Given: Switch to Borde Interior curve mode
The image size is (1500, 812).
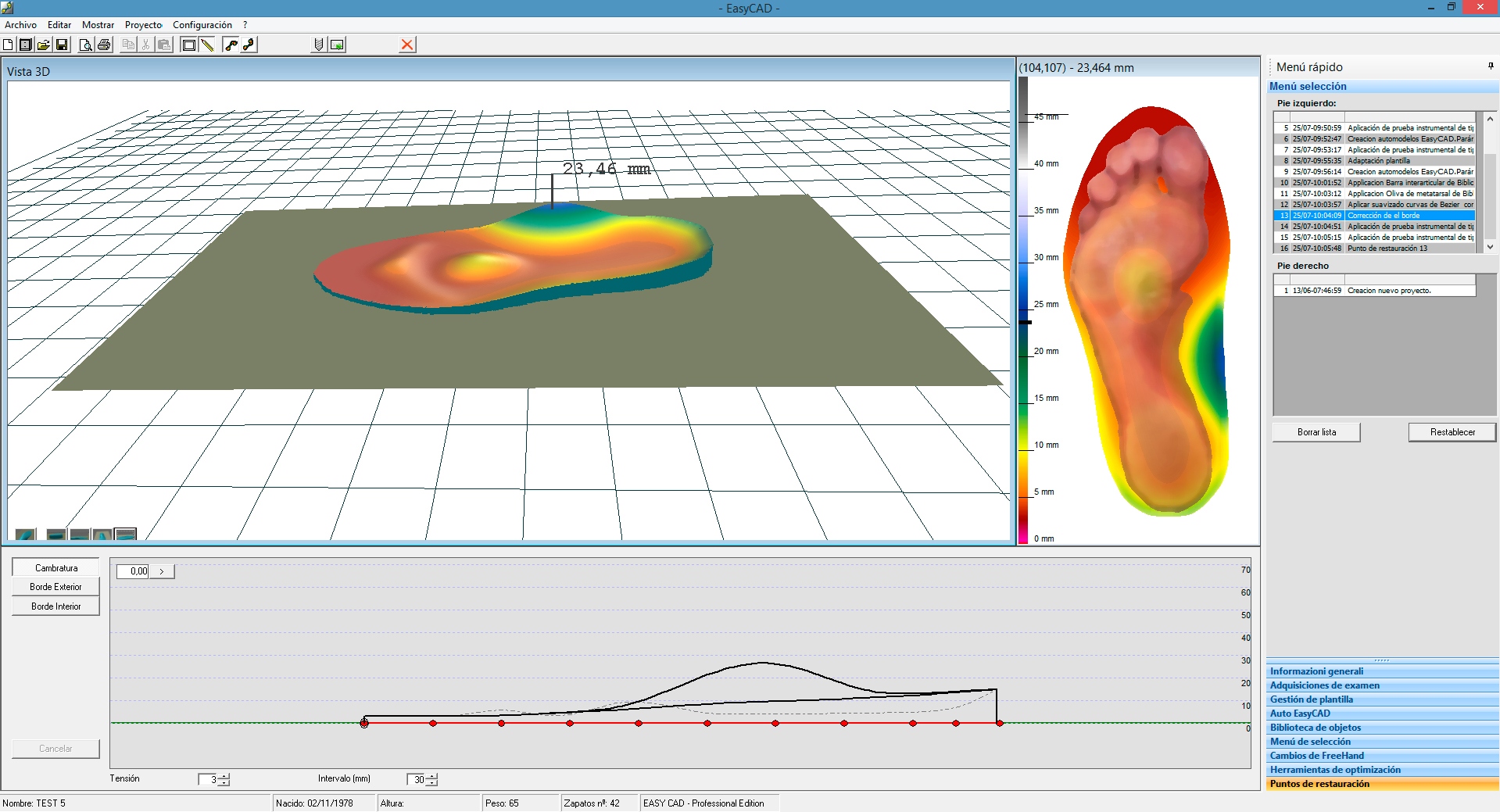Looking at the screenshot, I should [x=55, y=606].
